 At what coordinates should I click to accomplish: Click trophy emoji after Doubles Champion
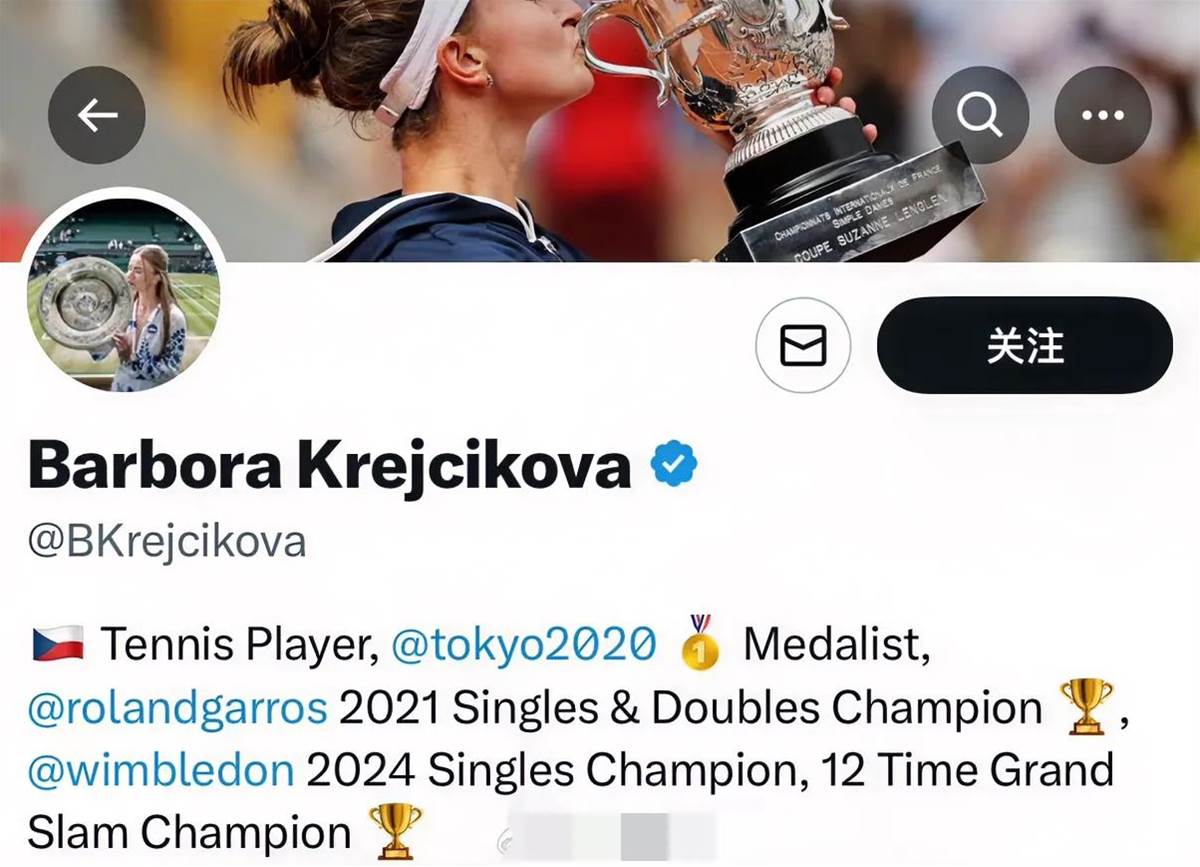click(x=1088, y=705)
